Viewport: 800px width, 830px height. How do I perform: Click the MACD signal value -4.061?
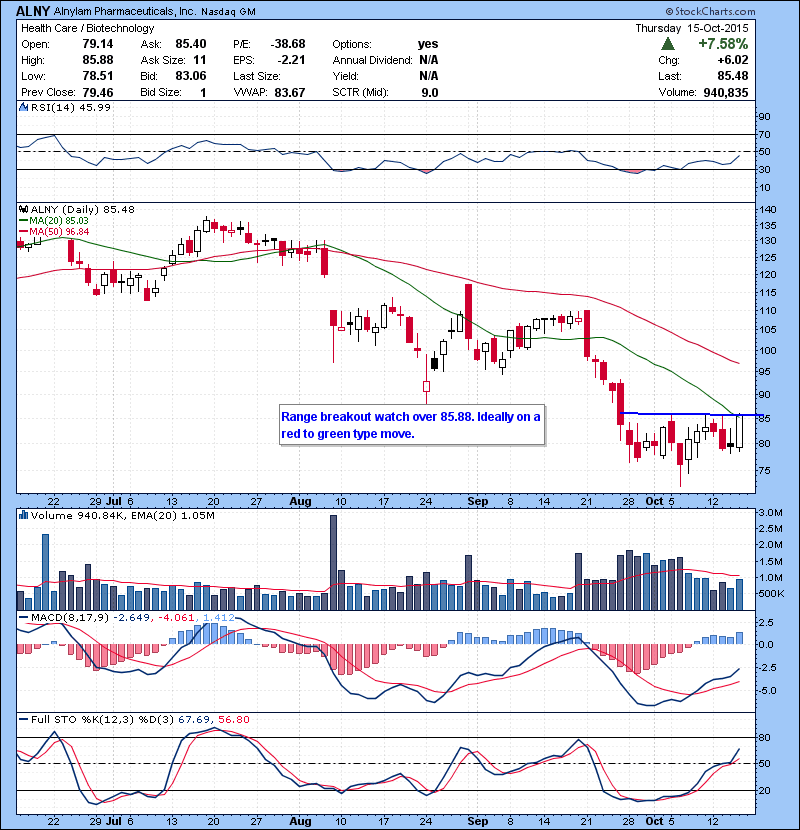coord(176,617)
